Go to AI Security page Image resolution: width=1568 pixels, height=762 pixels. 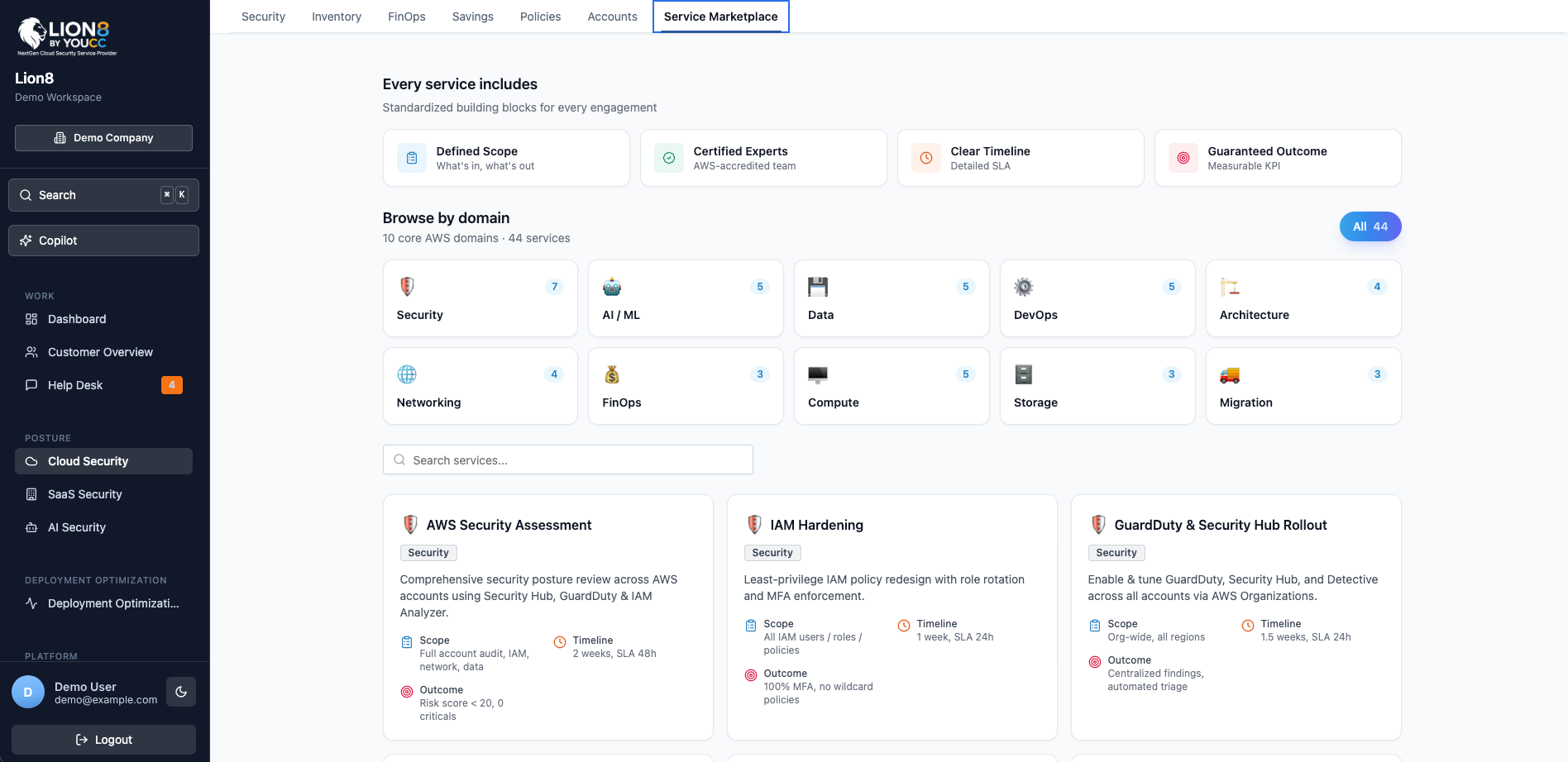click(x=103, y=527)
